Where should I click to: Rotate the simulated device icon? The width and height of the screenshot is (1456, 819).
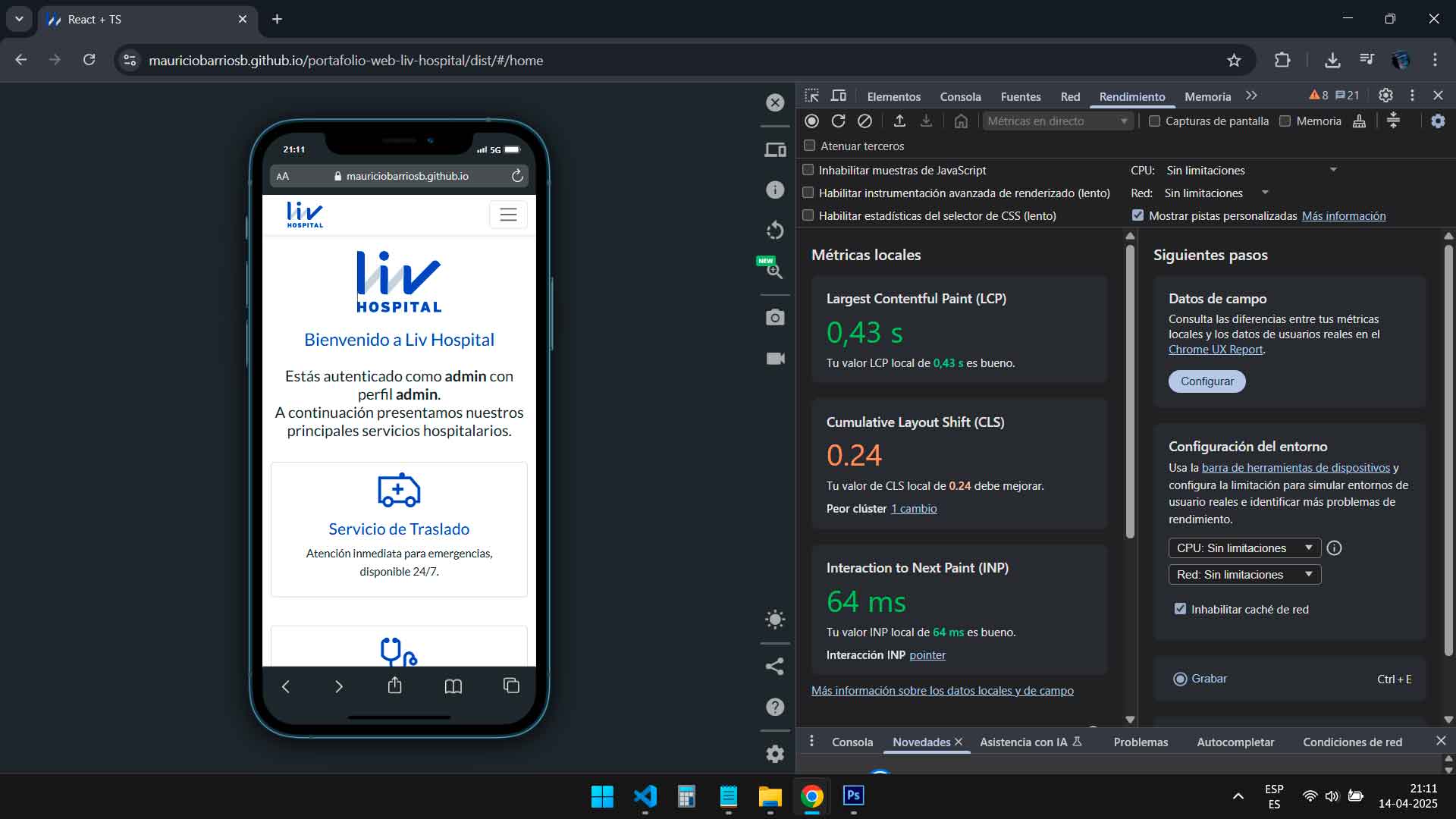(775, 230)
